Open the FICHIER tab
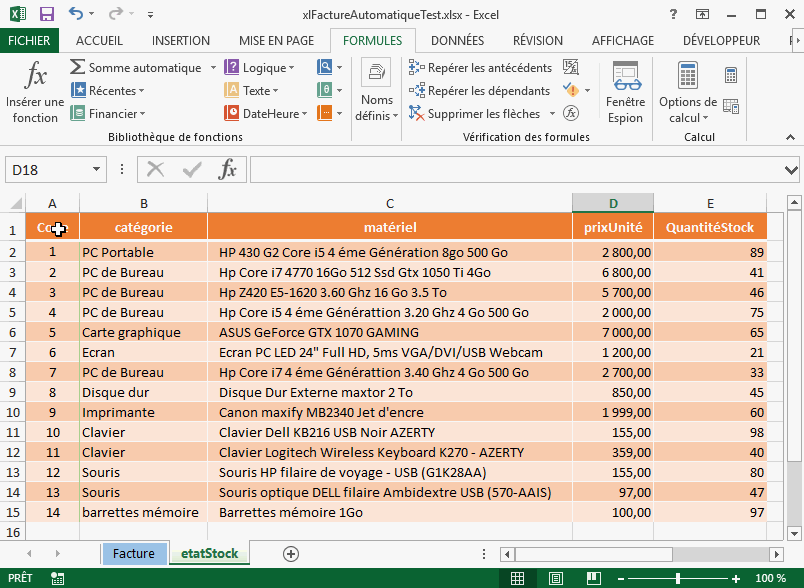804x588 pixels. coord(29,40)
